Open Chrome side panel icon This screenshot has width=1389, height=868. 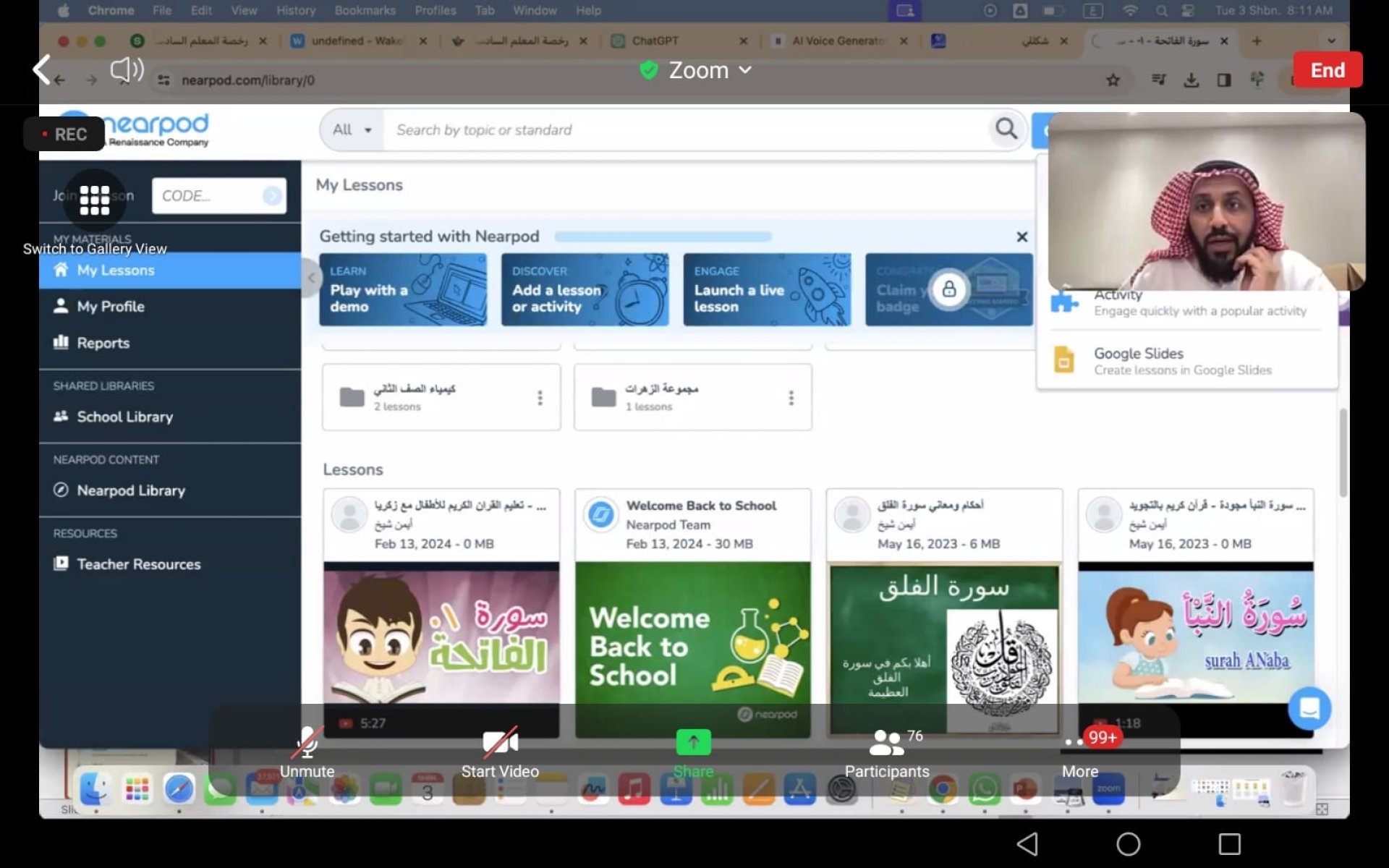[1224, 80]
